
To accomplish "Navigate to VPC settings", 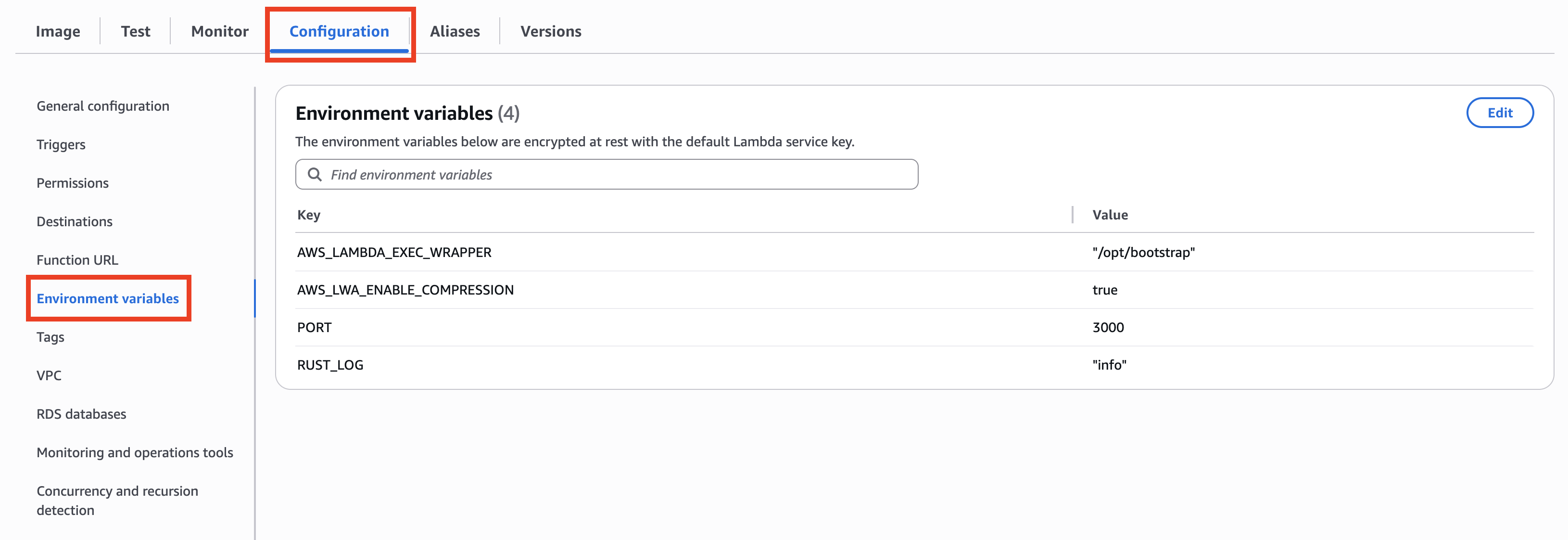I will click(x=49, y=375).
